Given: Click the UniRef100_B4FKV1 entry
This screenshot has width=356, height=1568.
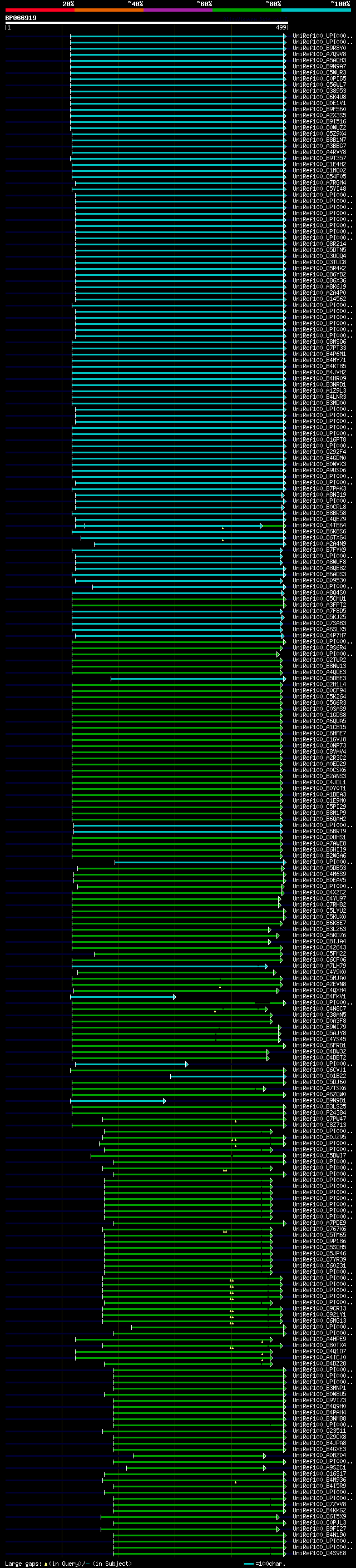Looking at the screenshot, I should point(319,996).
